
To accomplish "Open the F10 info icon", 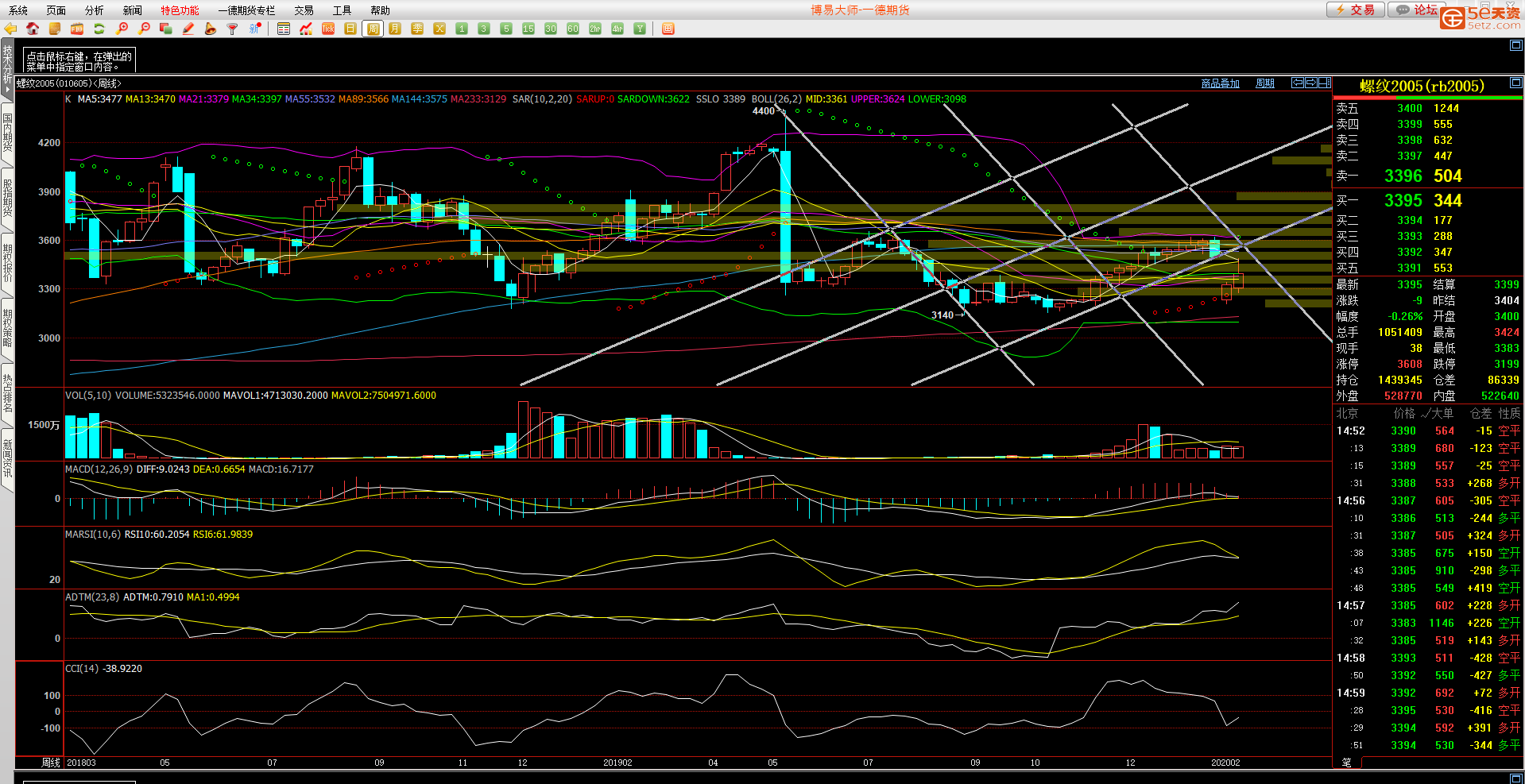I will [x=77, y=29].
